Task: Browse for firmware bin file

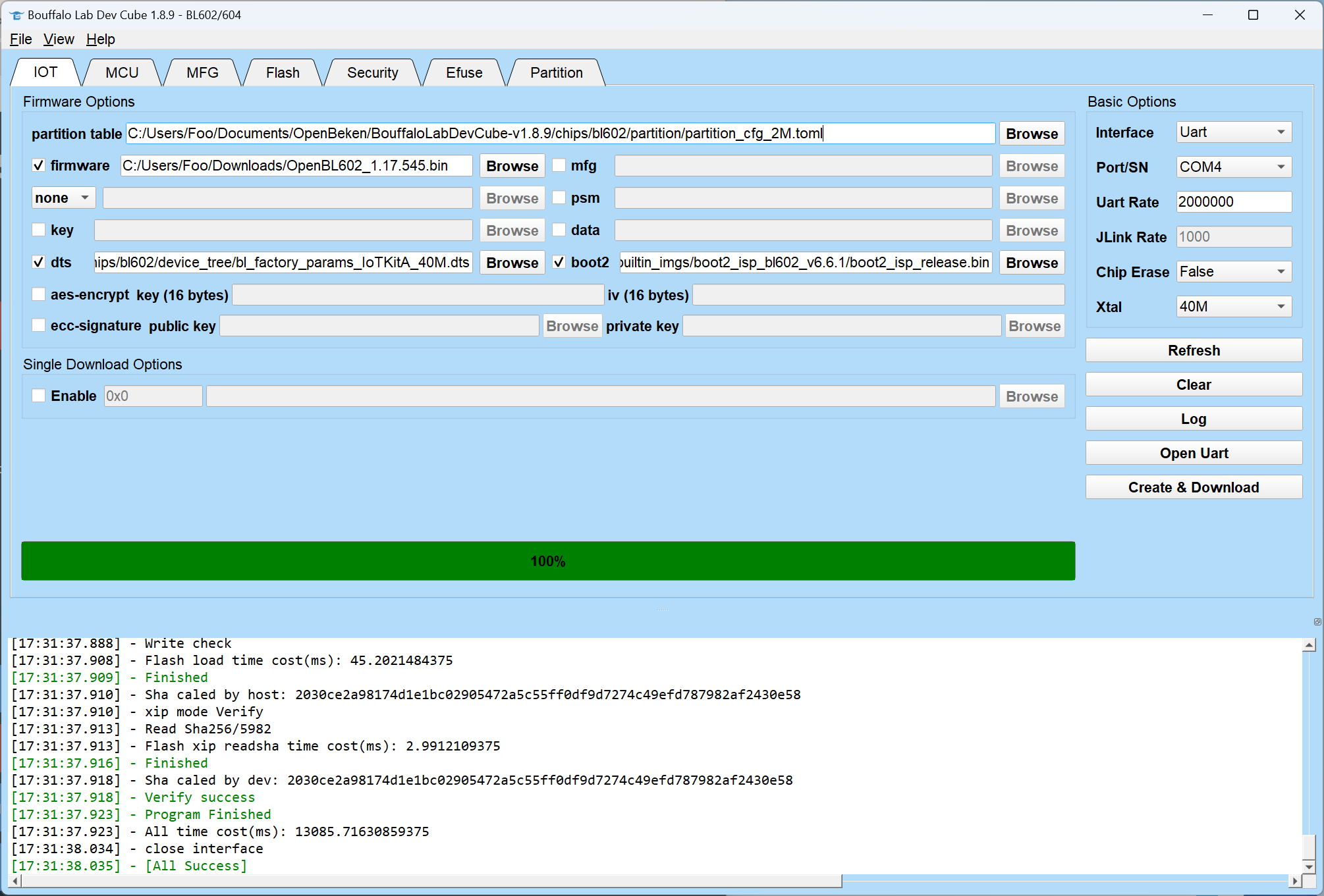Action: pos(512,166)
